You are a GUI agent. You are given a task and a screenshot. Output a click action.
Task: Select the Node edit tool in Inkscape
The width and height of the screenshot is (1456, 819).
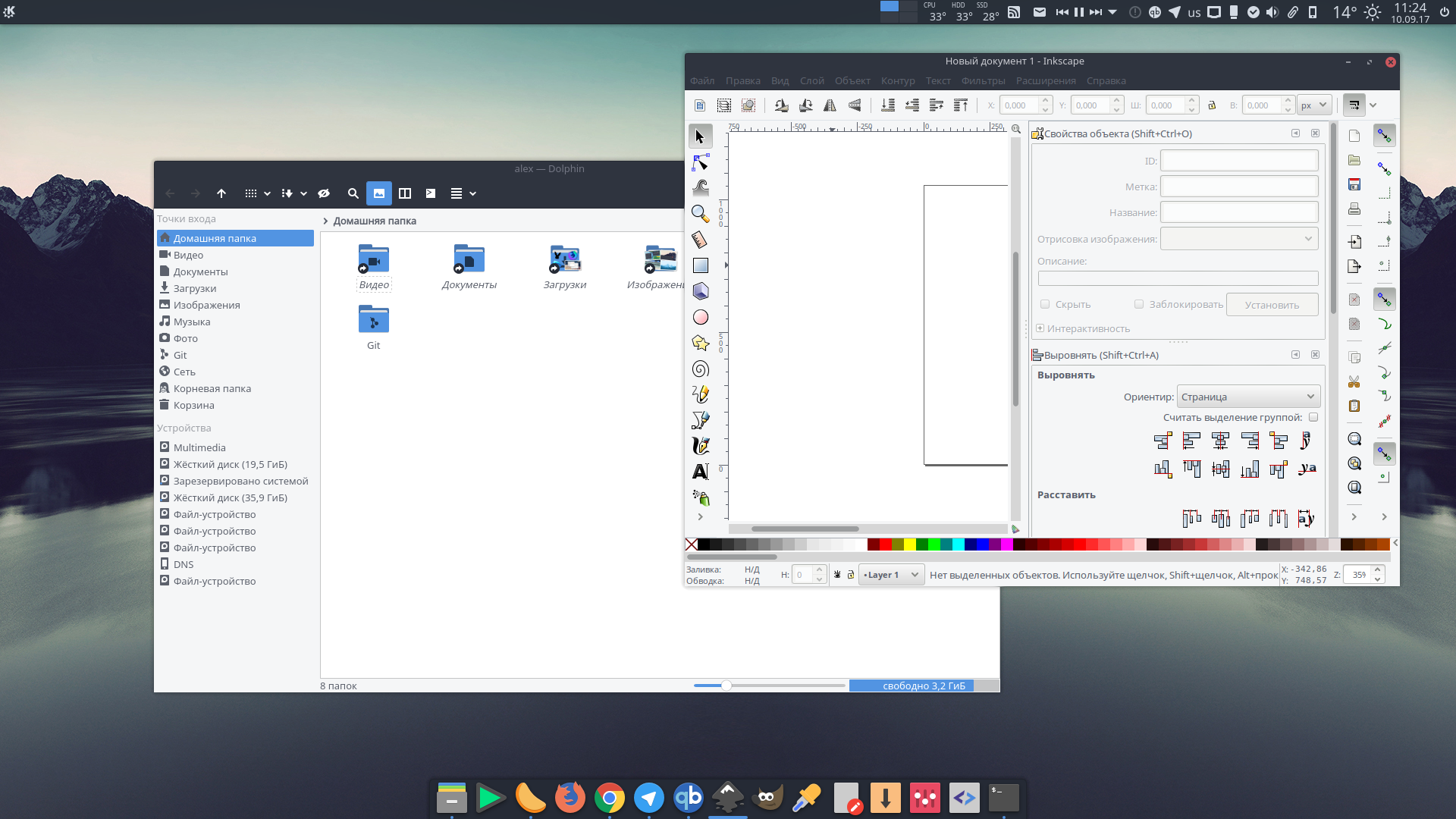[700, 162]
